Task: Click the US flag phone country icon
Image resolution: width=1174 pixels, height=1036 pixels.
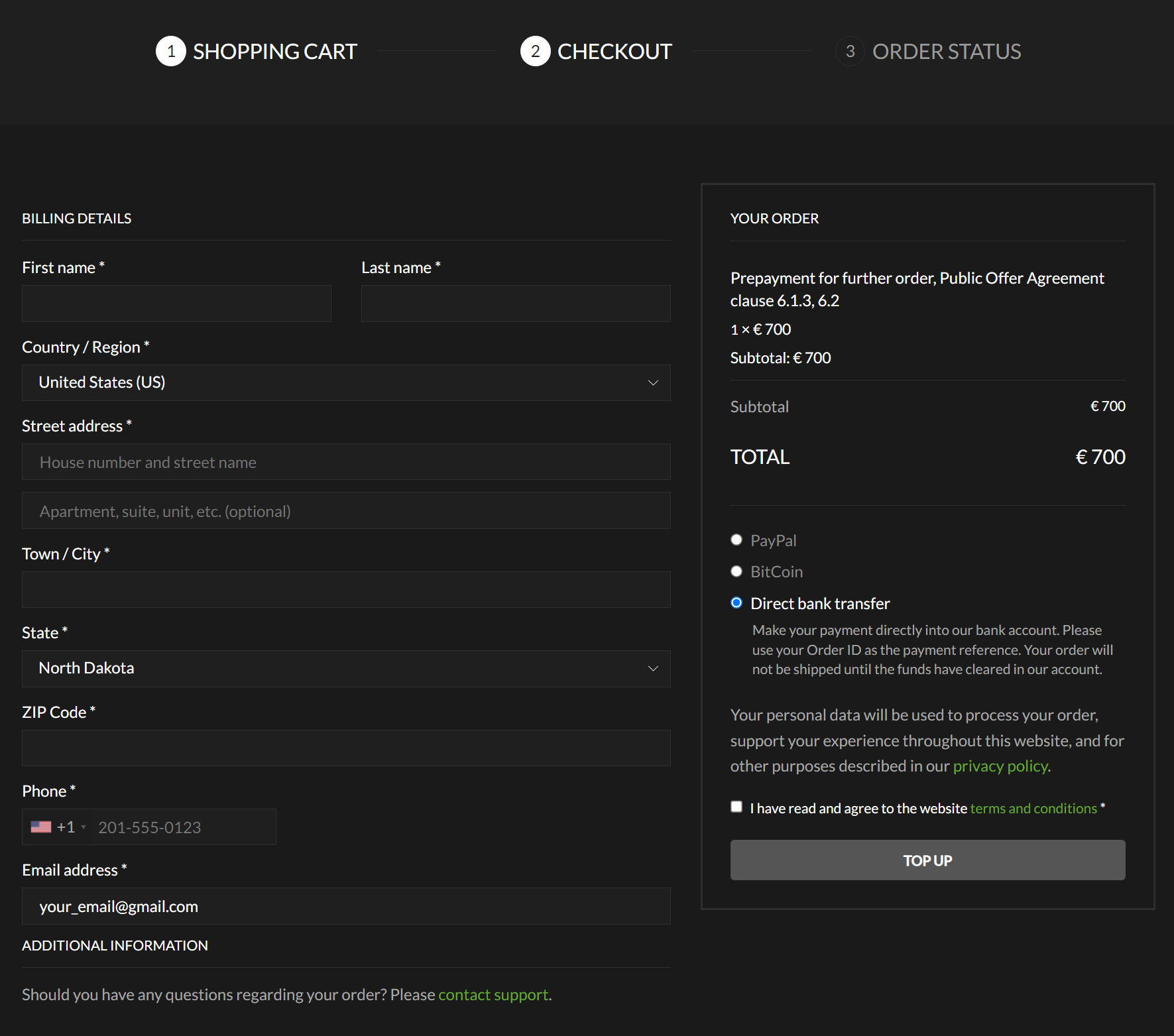Action: (41, 827)
